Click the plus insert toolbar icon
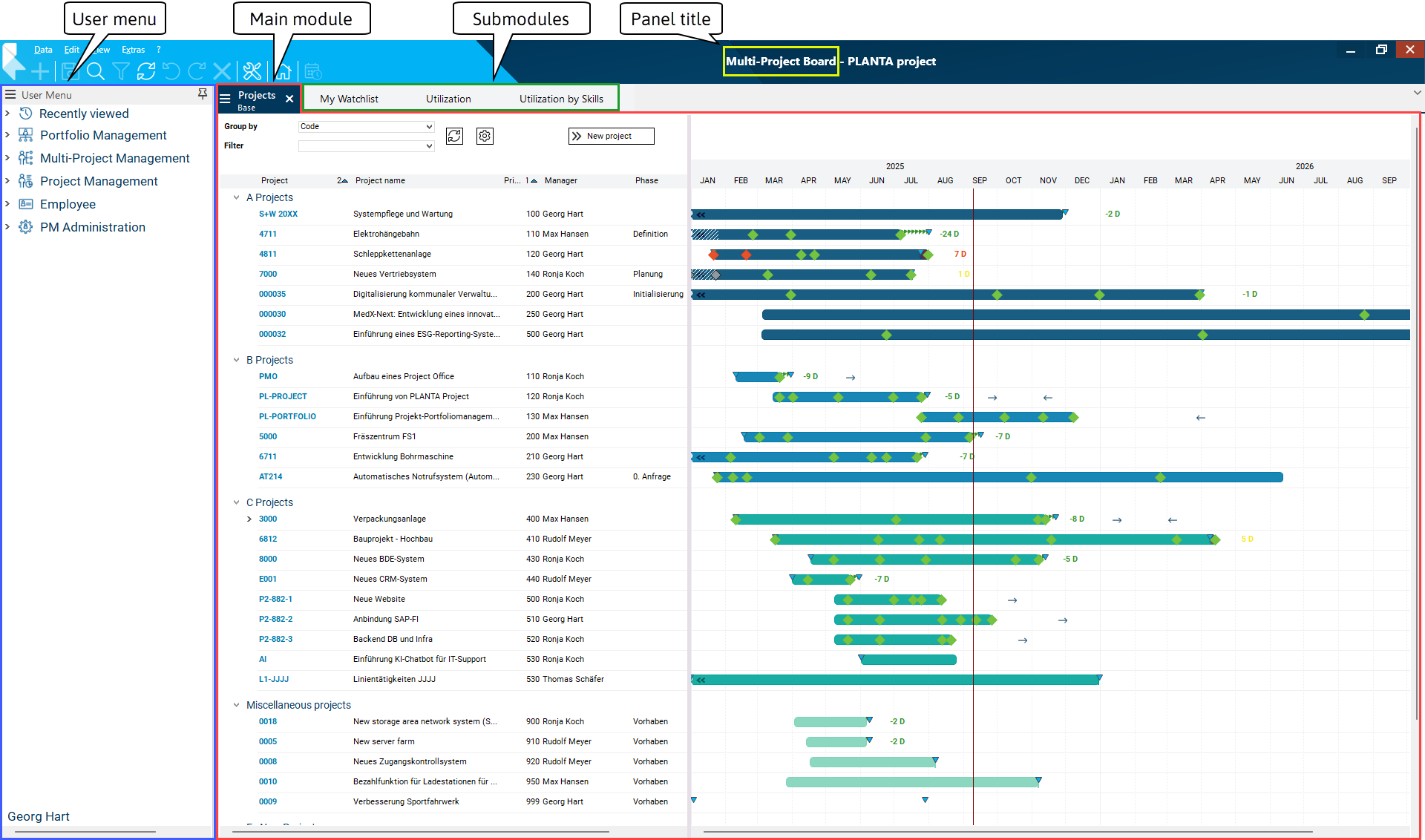1425x840 pixels. (40, 71)
